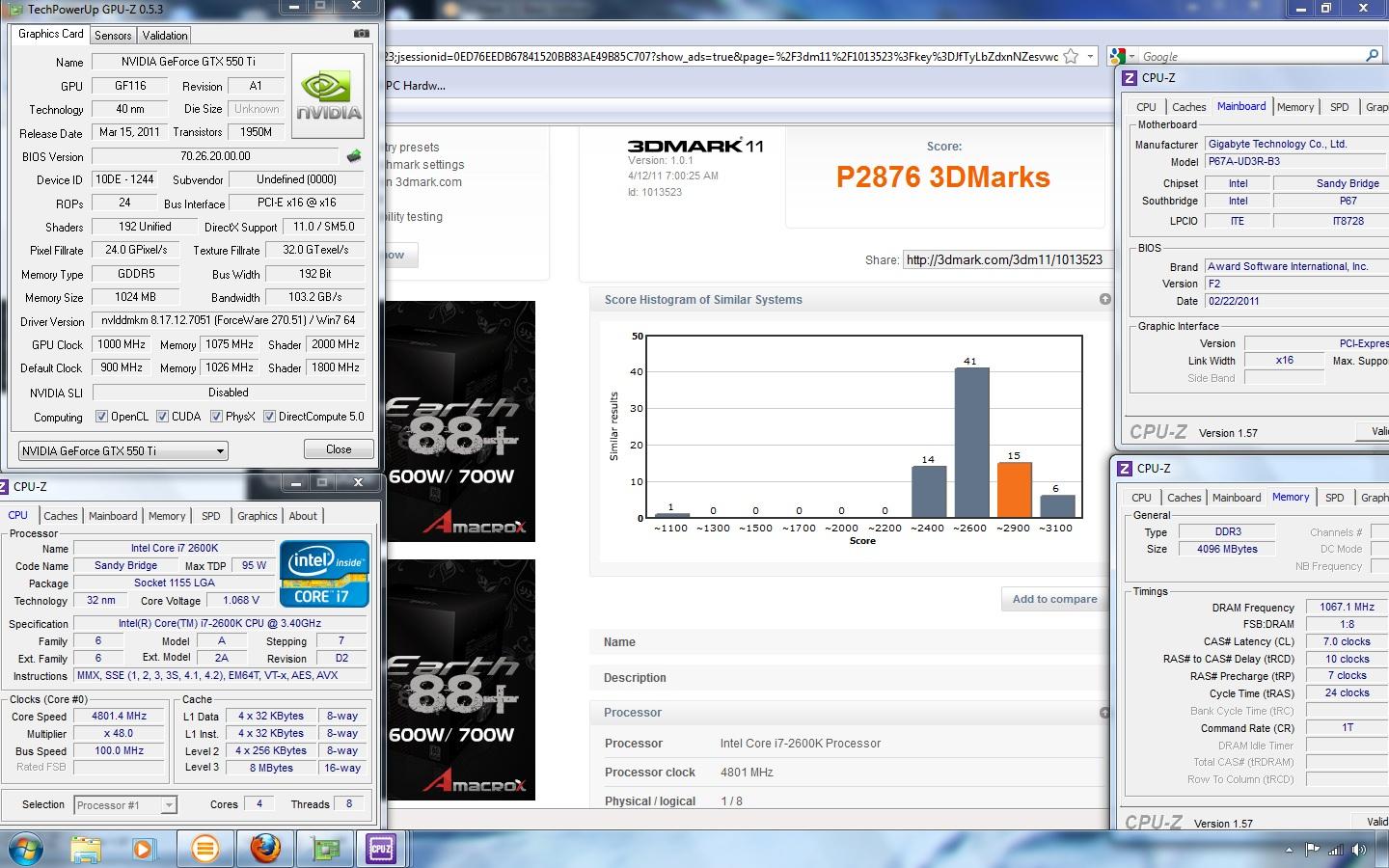This screenshot has width=1389, height=868.
Task: Click the GPU-Z screenshot camera icon
Action: click(361, 33)
